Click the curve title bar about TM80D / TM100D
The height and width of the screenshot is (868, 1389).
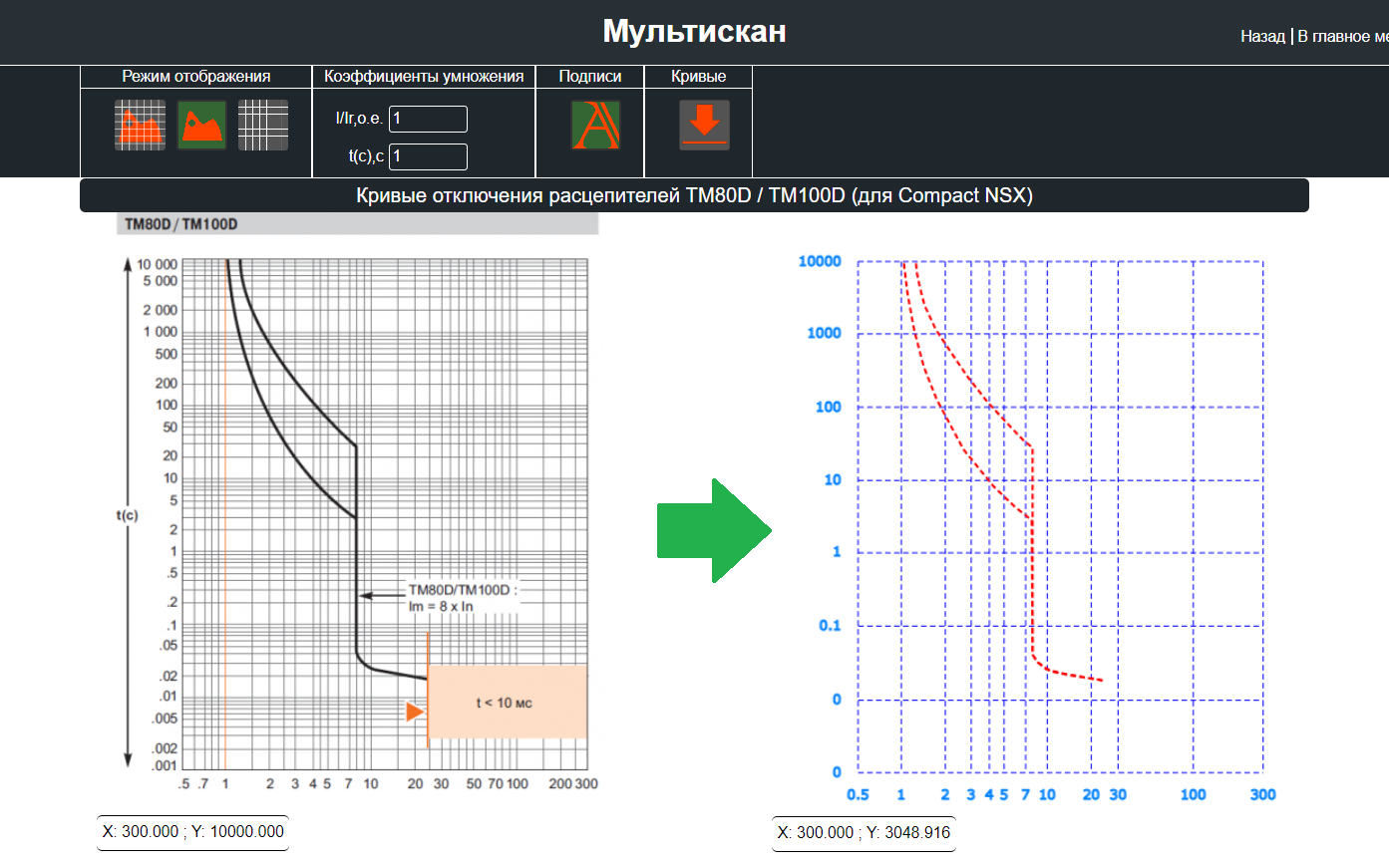694,195
